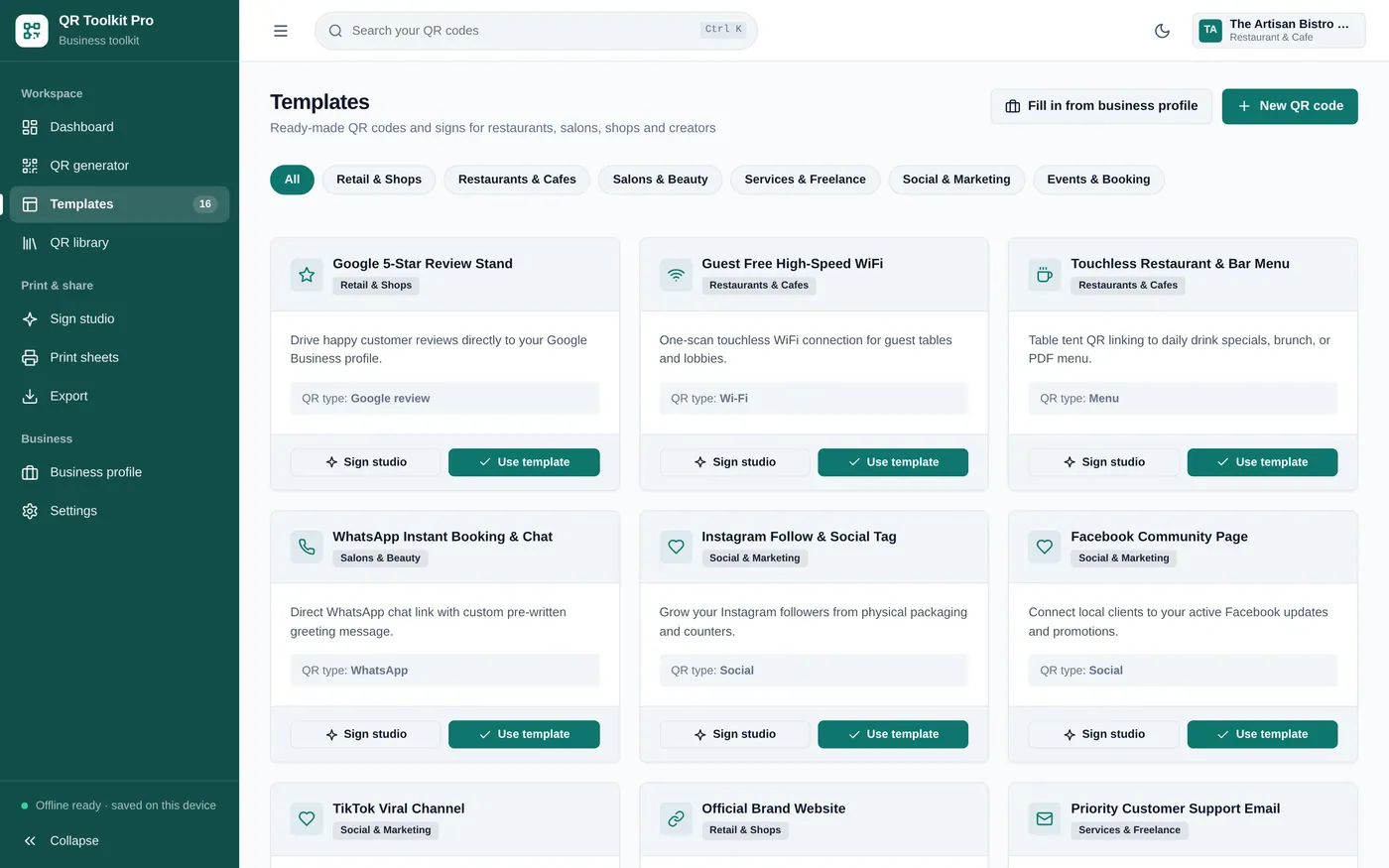Viewport: 1389px width, 868px height.
Task: Click the envelope icon on Priority Support Email card
Action: [x=1045, y=819]
